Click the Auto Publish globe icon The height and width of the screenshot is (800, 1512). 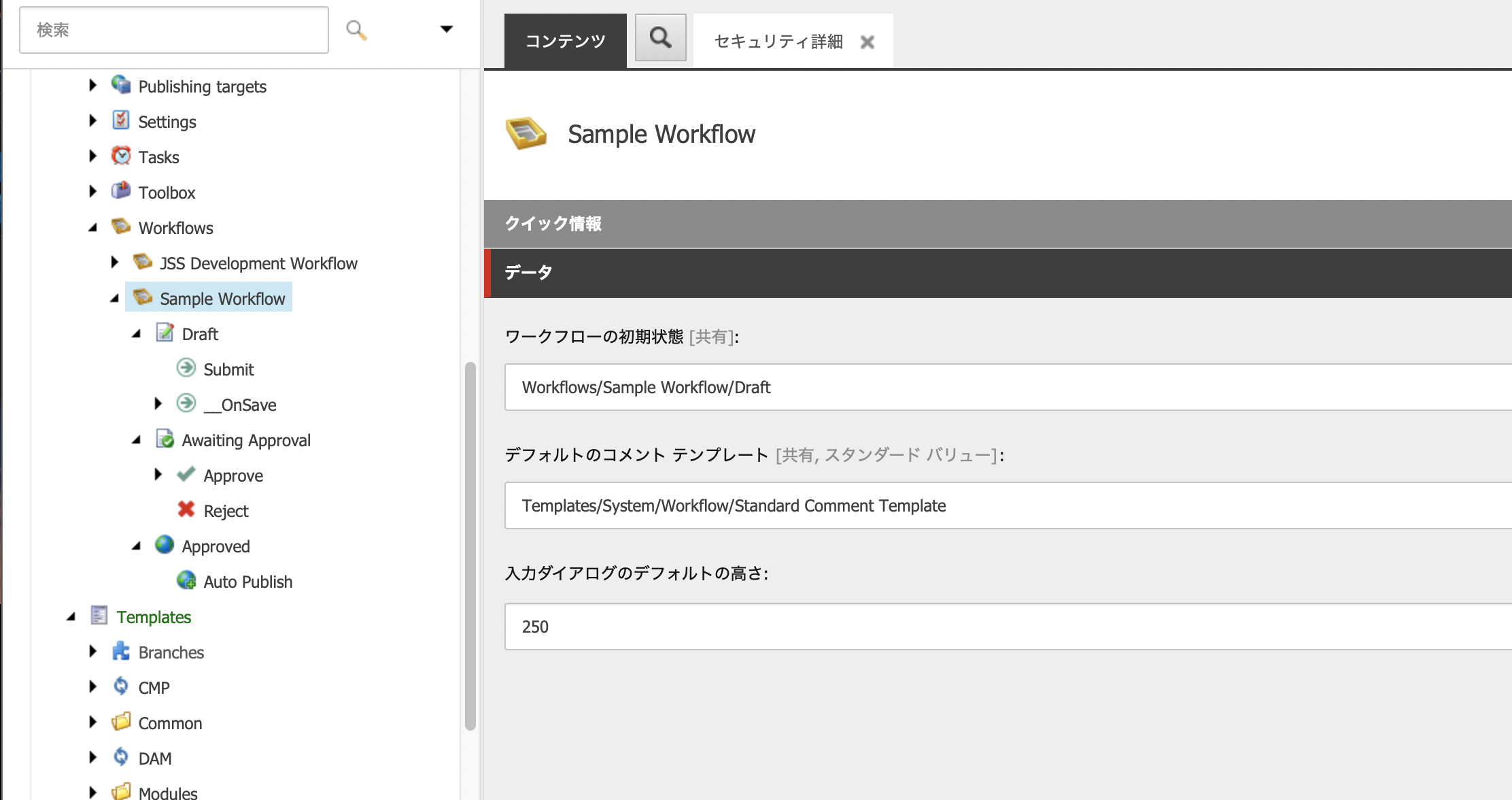click(186, 580)
